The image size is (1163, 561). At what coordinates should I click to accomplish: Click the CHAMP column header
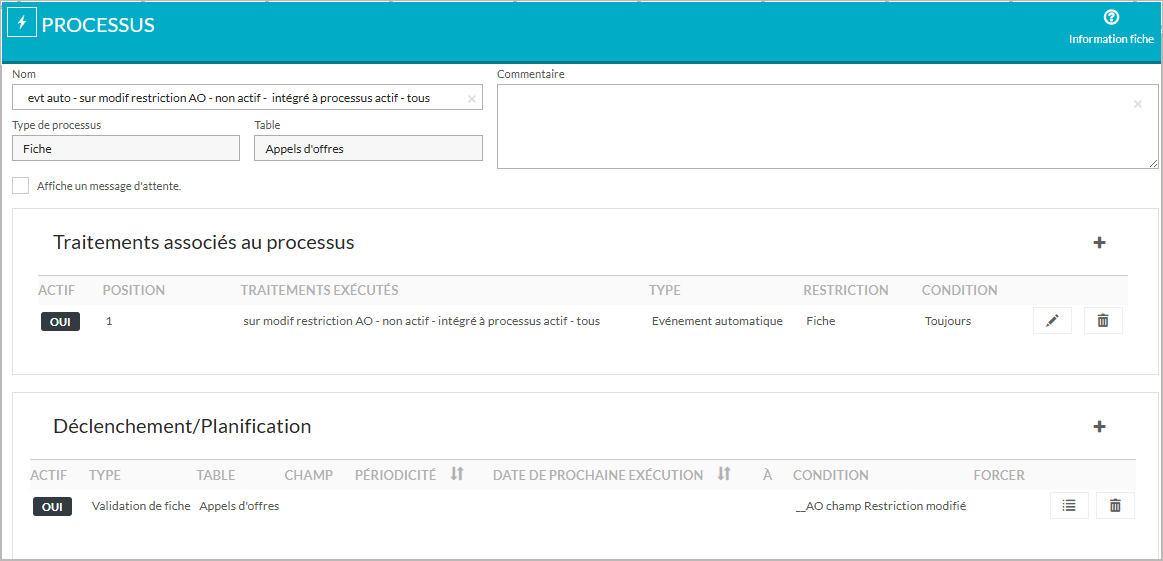[x=309, y=474]
